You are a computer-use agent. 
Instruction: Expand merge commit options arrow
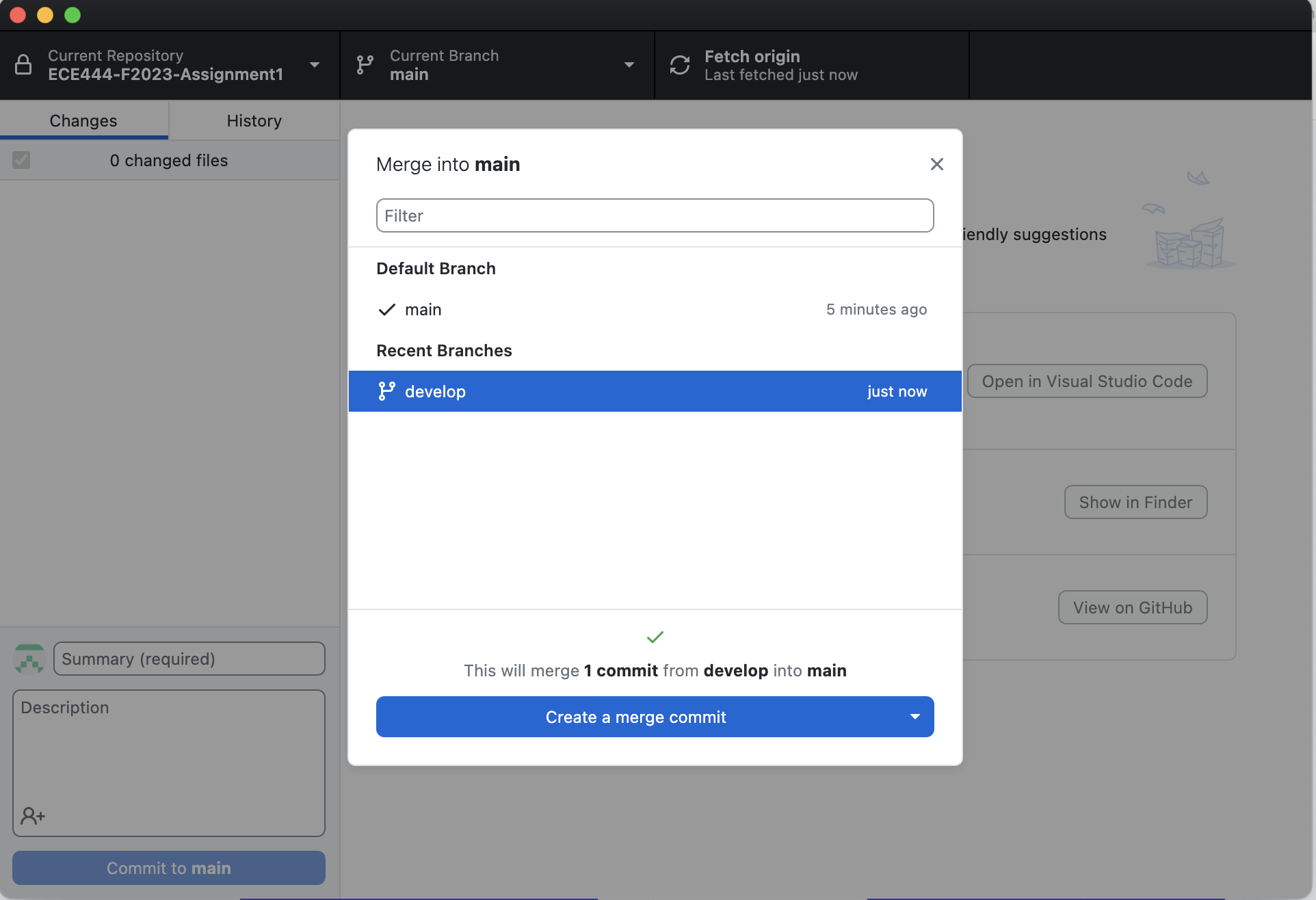914,717
